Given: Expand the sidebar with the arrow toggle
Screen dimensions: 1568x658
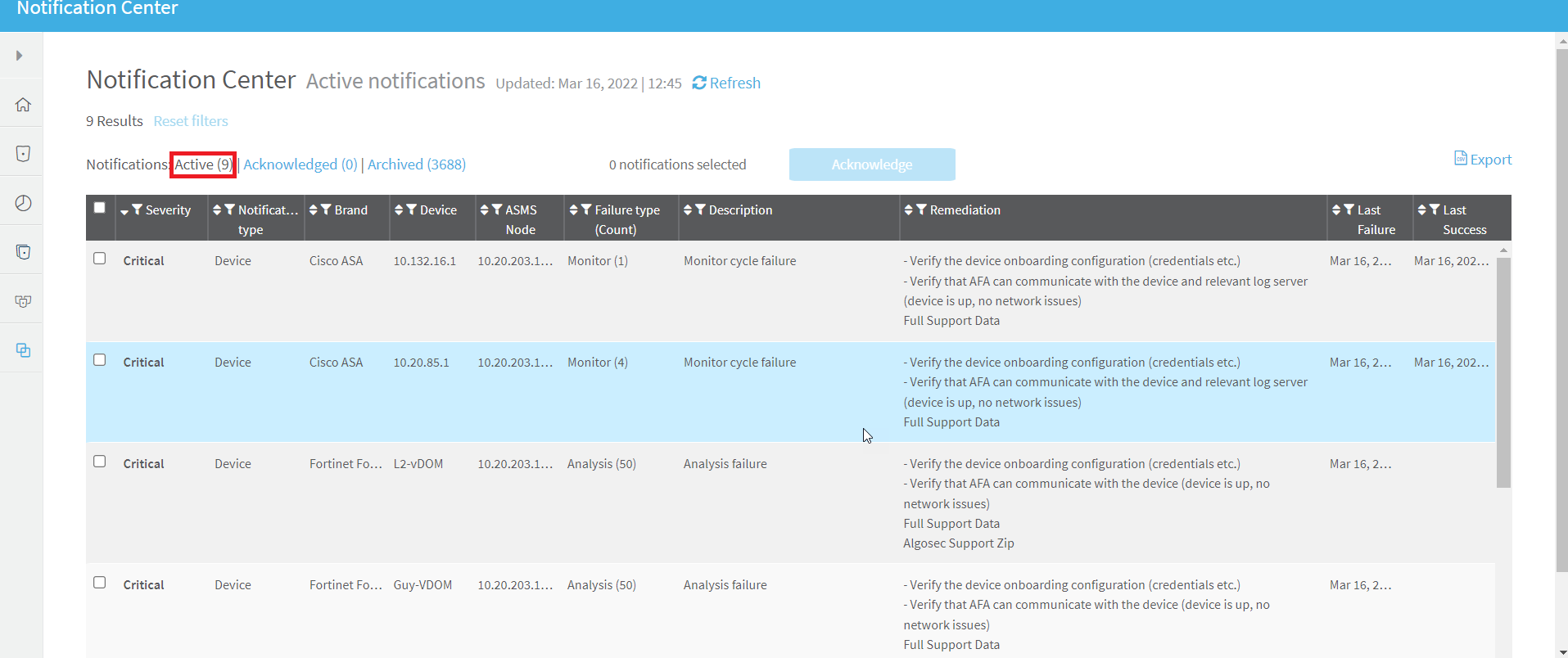Looking at the screenshot, I should point(19,56).
